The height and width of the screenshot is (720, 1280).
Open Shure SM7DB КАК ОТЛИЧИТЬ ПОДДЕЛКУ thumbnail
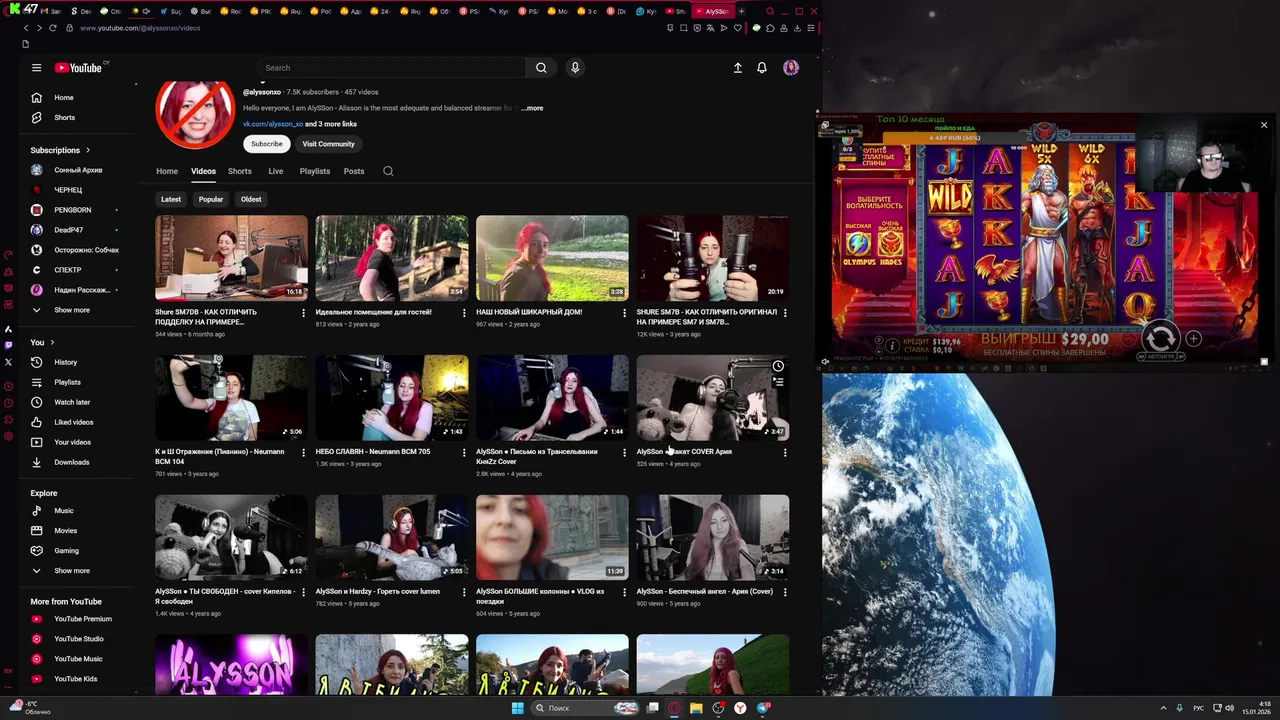(x=231, y=258)
